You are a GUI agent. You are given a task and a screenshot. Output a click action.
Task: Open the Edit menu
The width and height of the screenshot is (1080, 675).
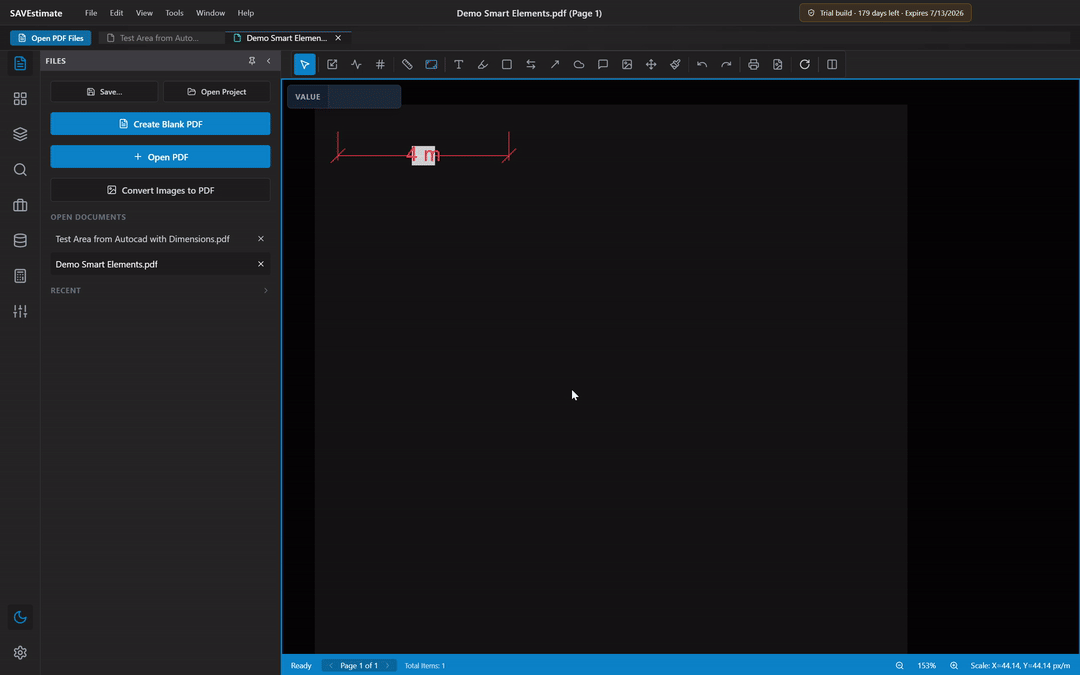tap(116, 12)
